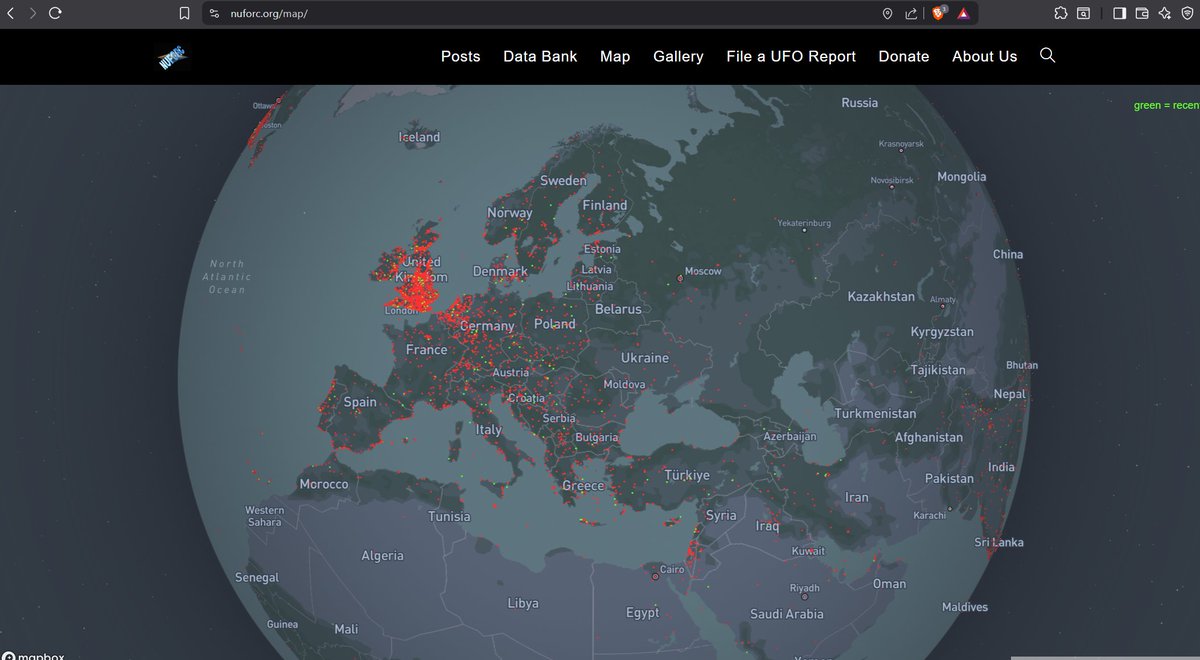Click the Ukraine label on the map
Image resolution: width=1200 pixels, height=660 pixels.
click(x=645, y=358)
